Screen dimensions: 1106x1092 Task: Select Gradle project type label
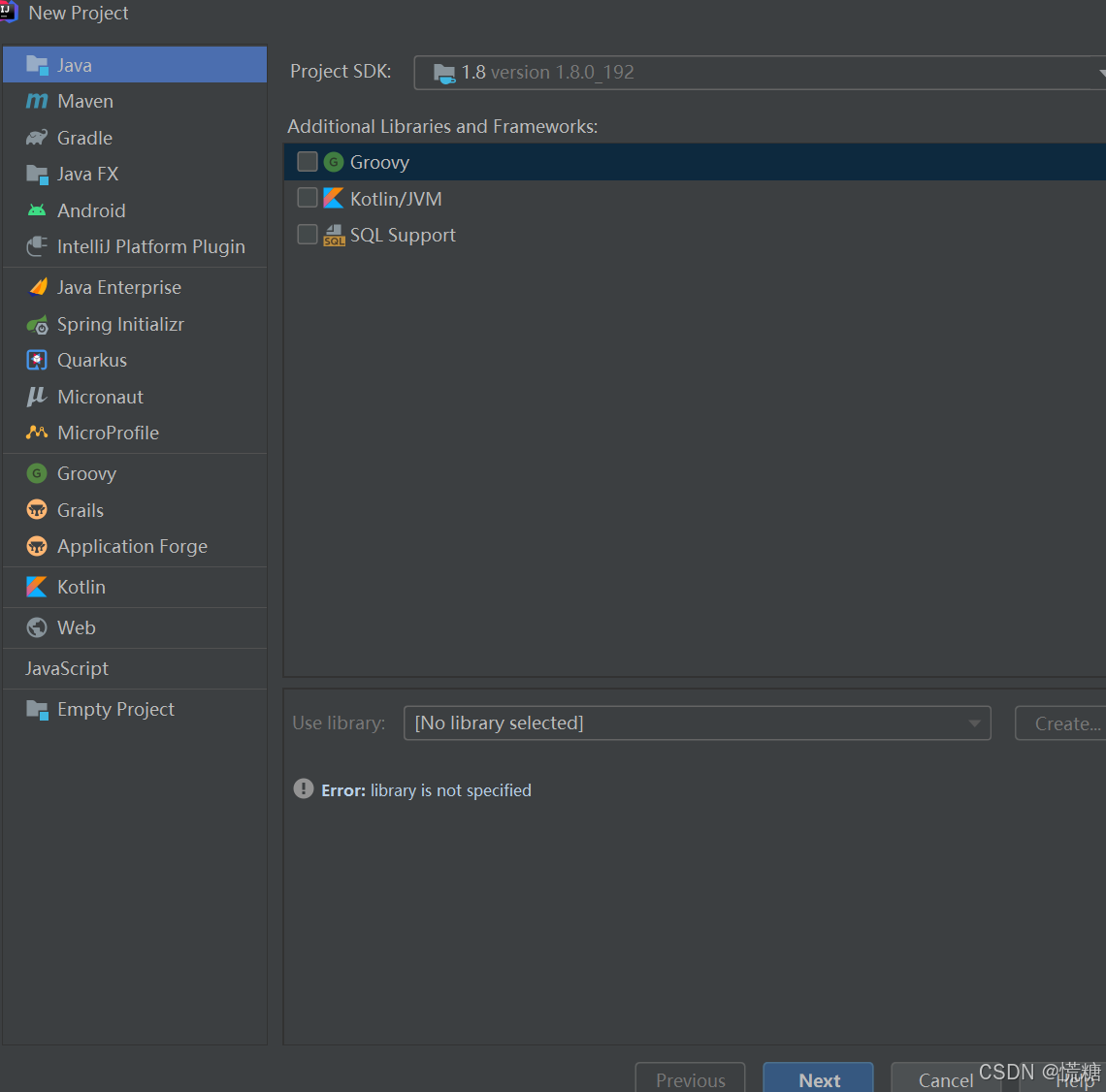[84, 138]
